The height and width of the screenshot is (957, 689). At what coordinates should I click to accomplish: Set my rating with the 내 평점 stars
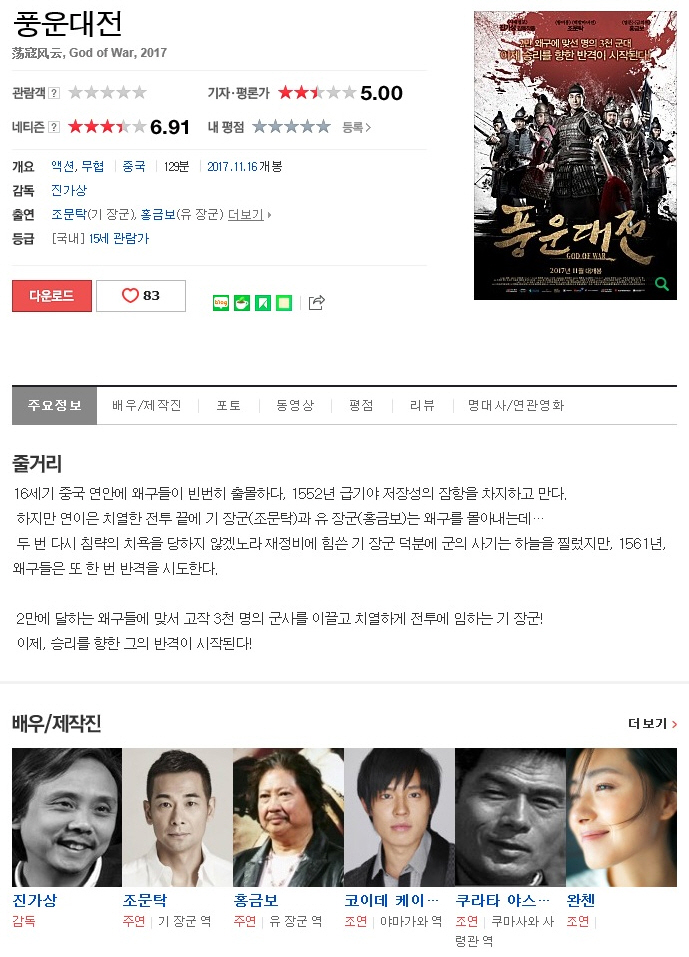(x=291, y=127)
